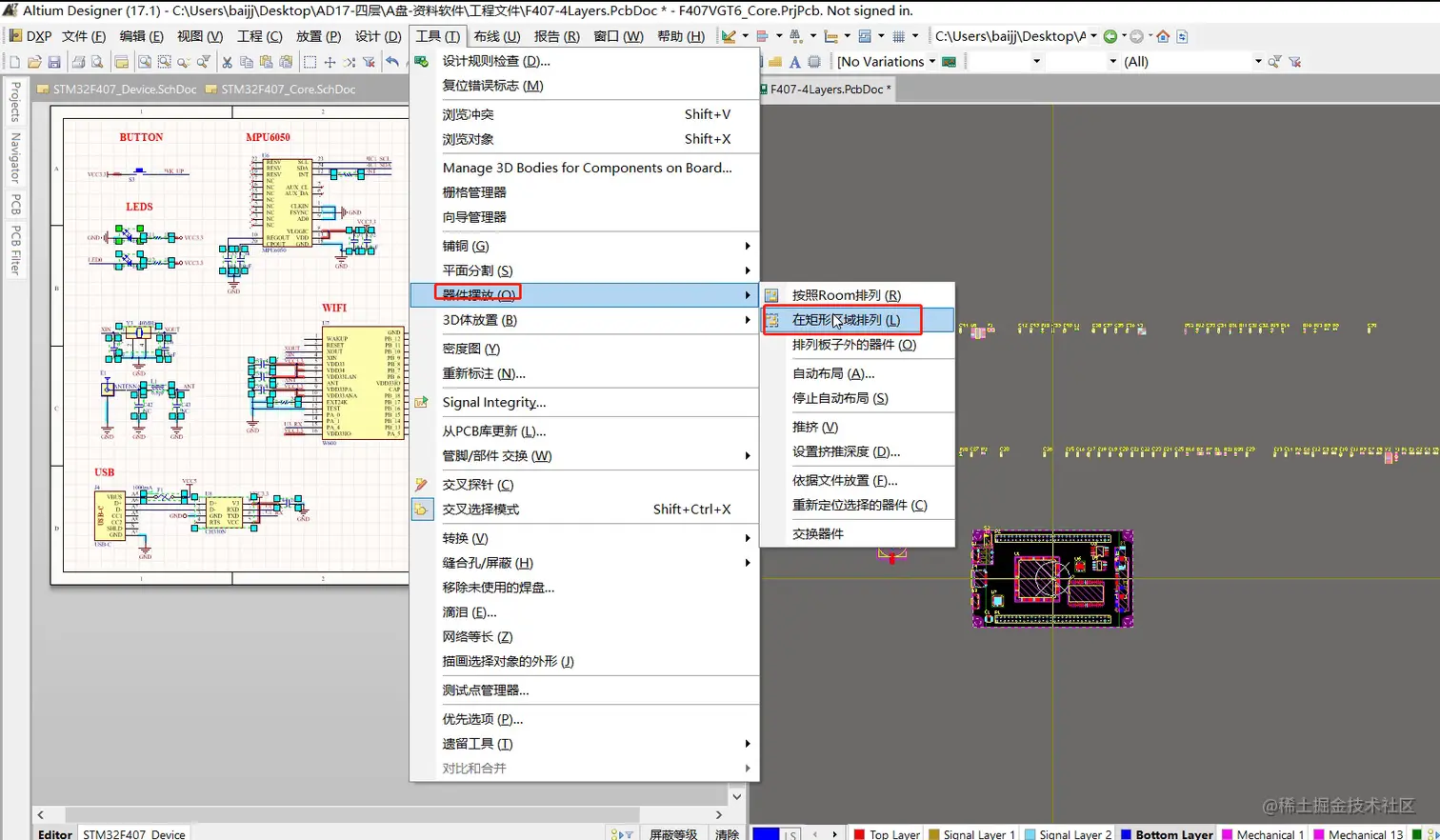Click the 清除 button
Screen dimensions: 1440x840
pyautogui.click(x=727, y=834)
